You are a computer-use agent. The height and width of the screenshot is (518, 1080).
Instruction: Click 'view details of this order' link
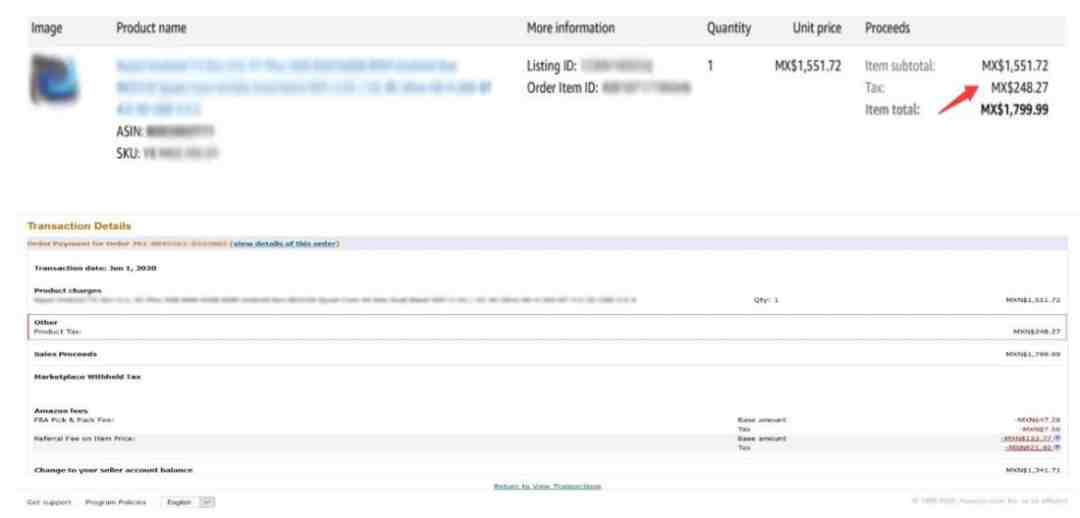[284, 244]
